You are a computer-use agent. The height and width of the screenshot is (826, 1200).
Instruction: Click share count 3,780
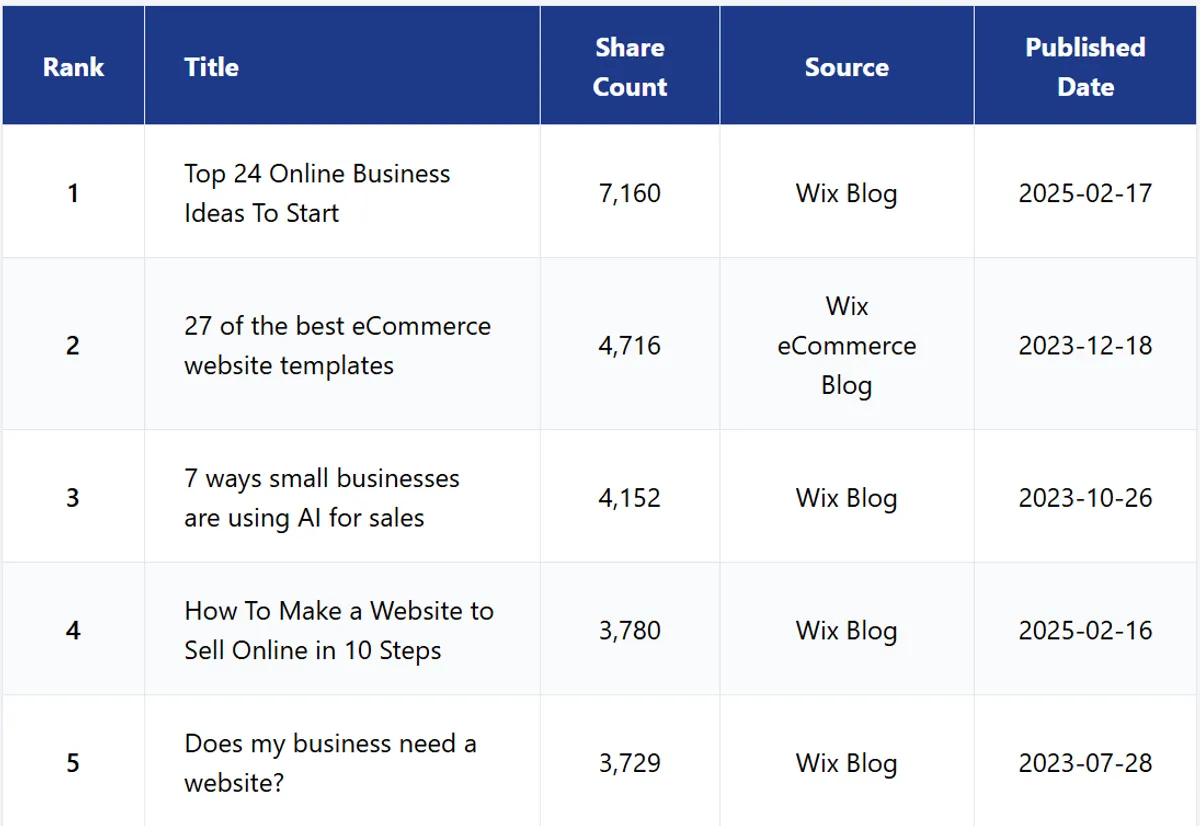630,631
